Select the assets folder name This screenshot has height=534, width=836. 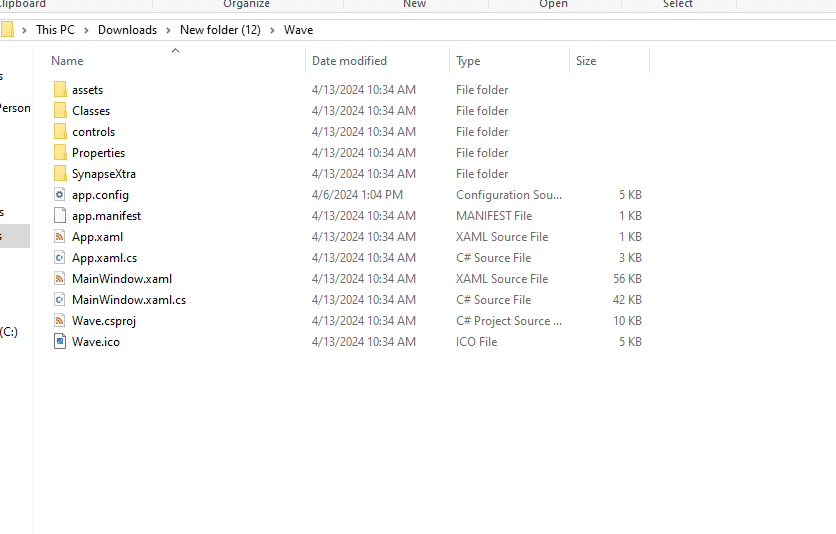(87, 90)
